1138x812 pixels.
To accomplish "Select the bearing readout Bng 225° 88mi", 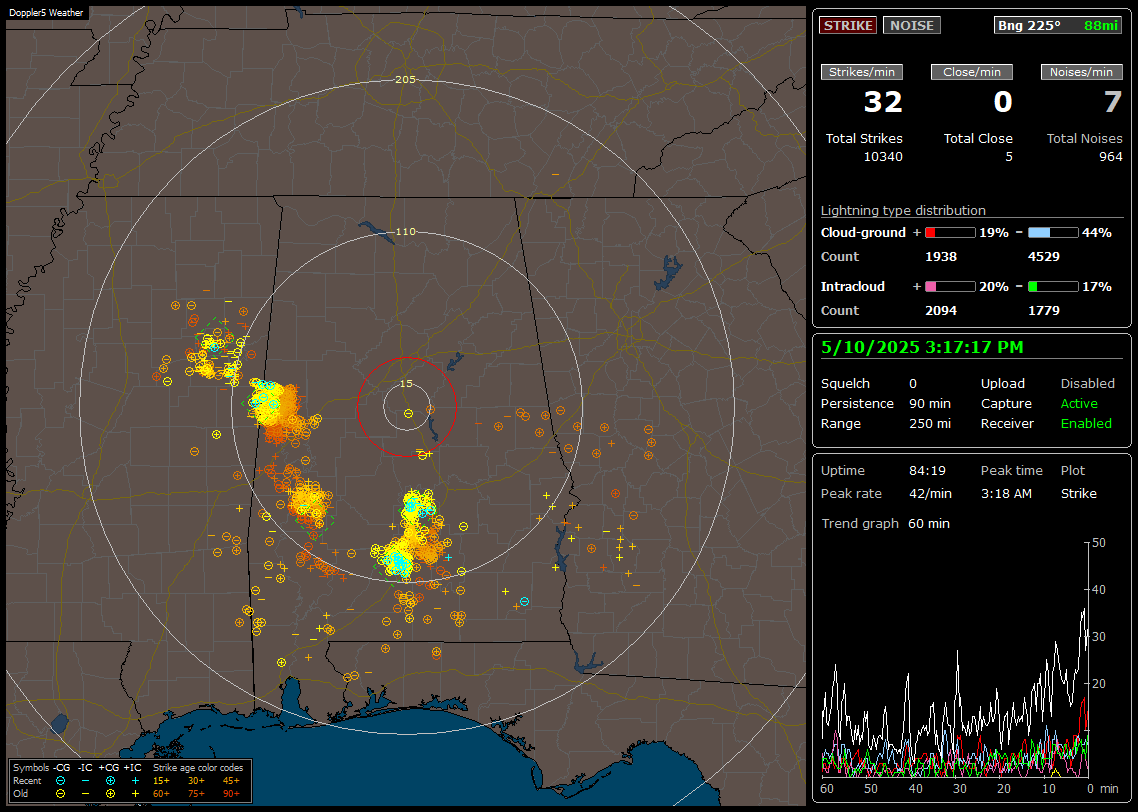I will (1057, 25).
